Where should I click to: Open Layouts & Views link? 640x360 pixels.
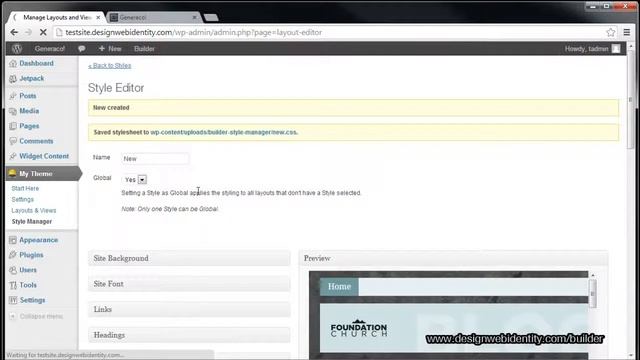(34, 211)
